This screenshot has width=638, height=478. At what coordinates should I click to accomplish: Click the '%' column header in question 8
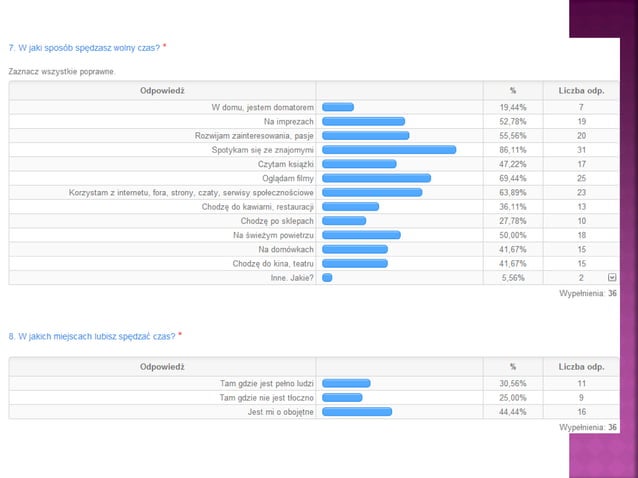point(513,367)
